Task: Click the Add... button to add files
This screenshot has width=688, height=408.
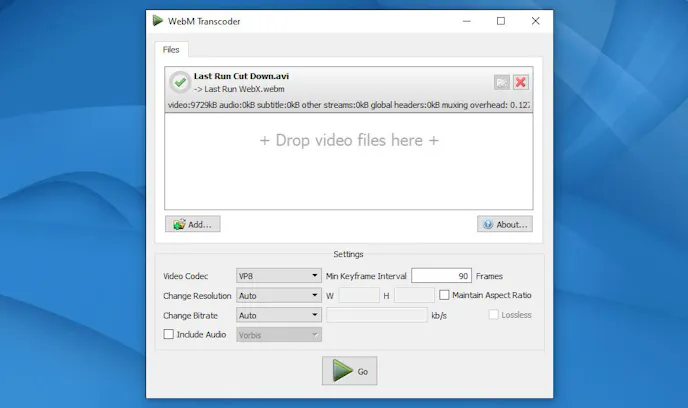Action: click(x=192, y=224)
